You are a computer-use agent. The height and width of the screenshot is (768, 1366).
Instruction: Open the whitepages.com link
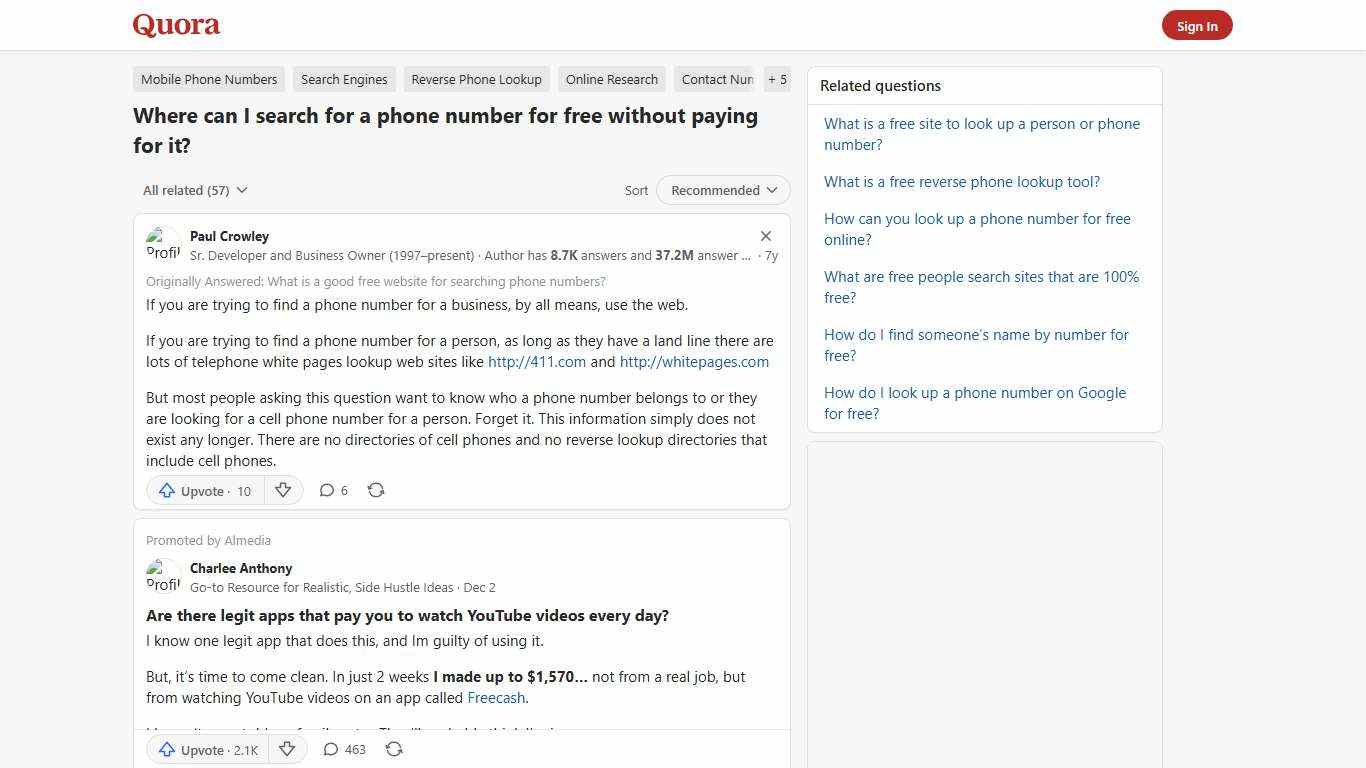693,361
